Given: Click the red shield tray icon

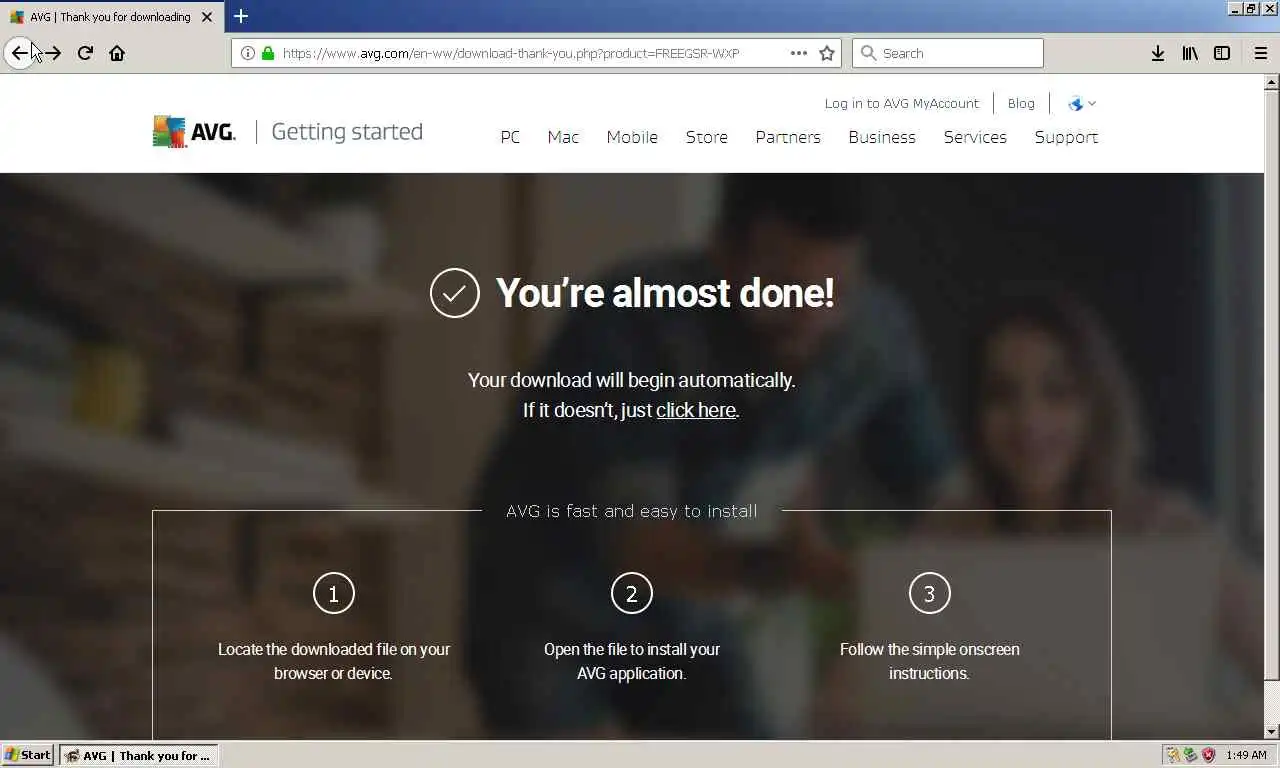Looking at the screenshot, I should click(1209, 755).
